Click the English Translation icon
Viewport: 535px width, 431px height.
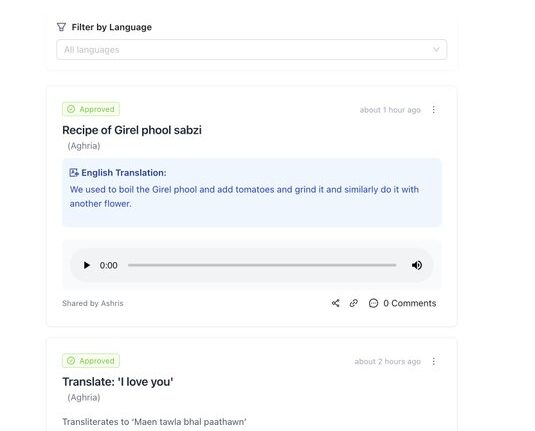point(74,173)
